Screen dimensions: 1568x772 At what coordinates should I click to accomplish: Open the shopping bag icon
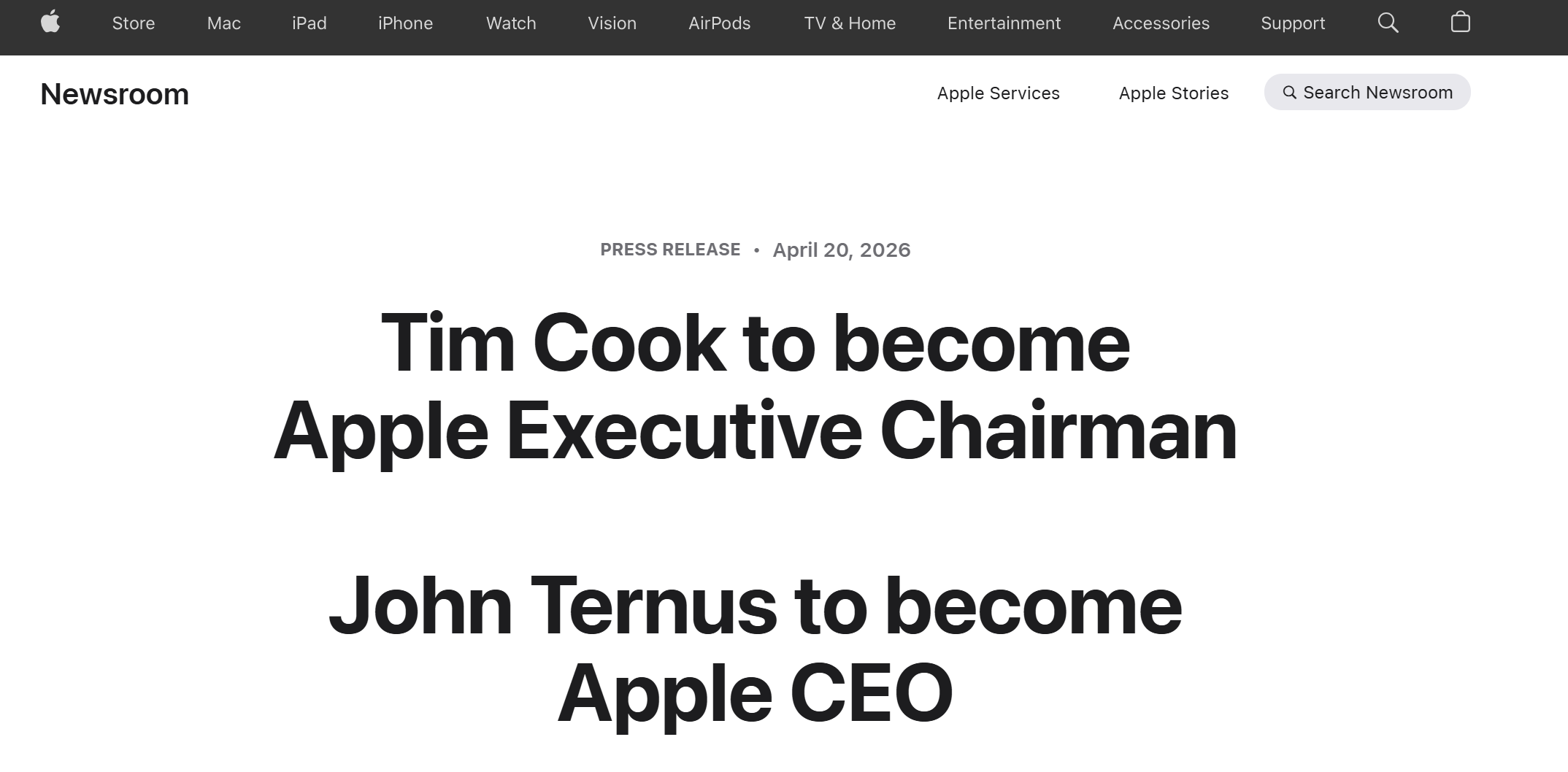pos(1460,23)
